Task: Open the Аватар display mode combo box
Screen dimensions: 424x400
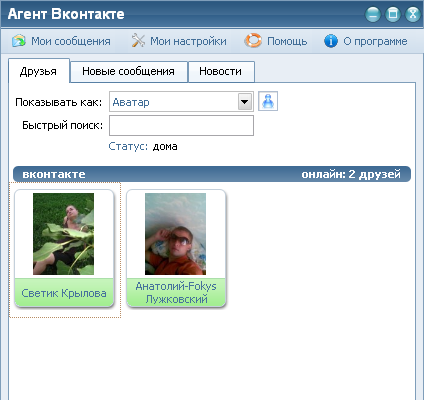Action: 181,102
